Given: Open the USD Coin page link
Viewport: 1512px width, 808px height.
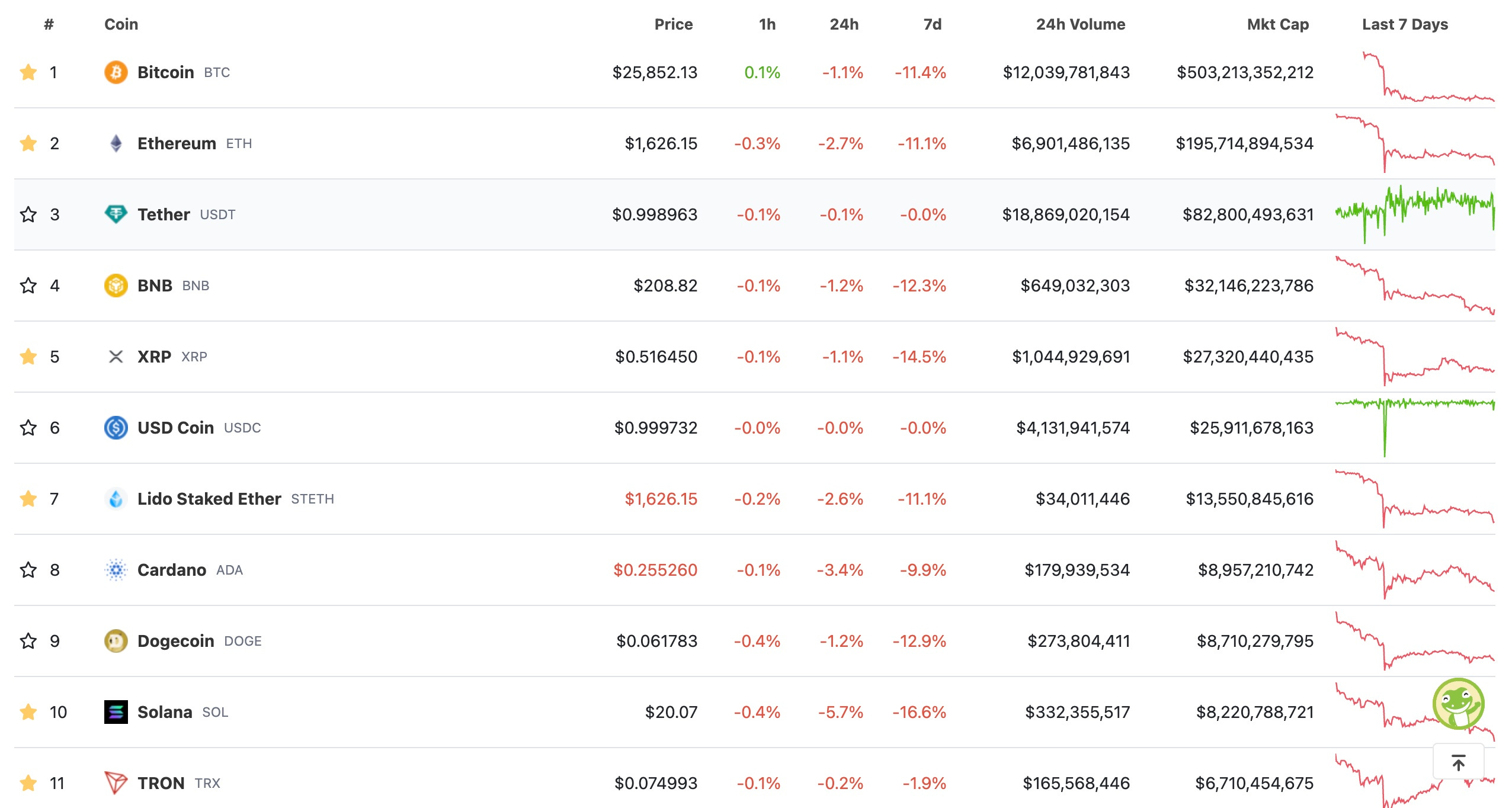Looking at the screenshot, I should point(175,428).
